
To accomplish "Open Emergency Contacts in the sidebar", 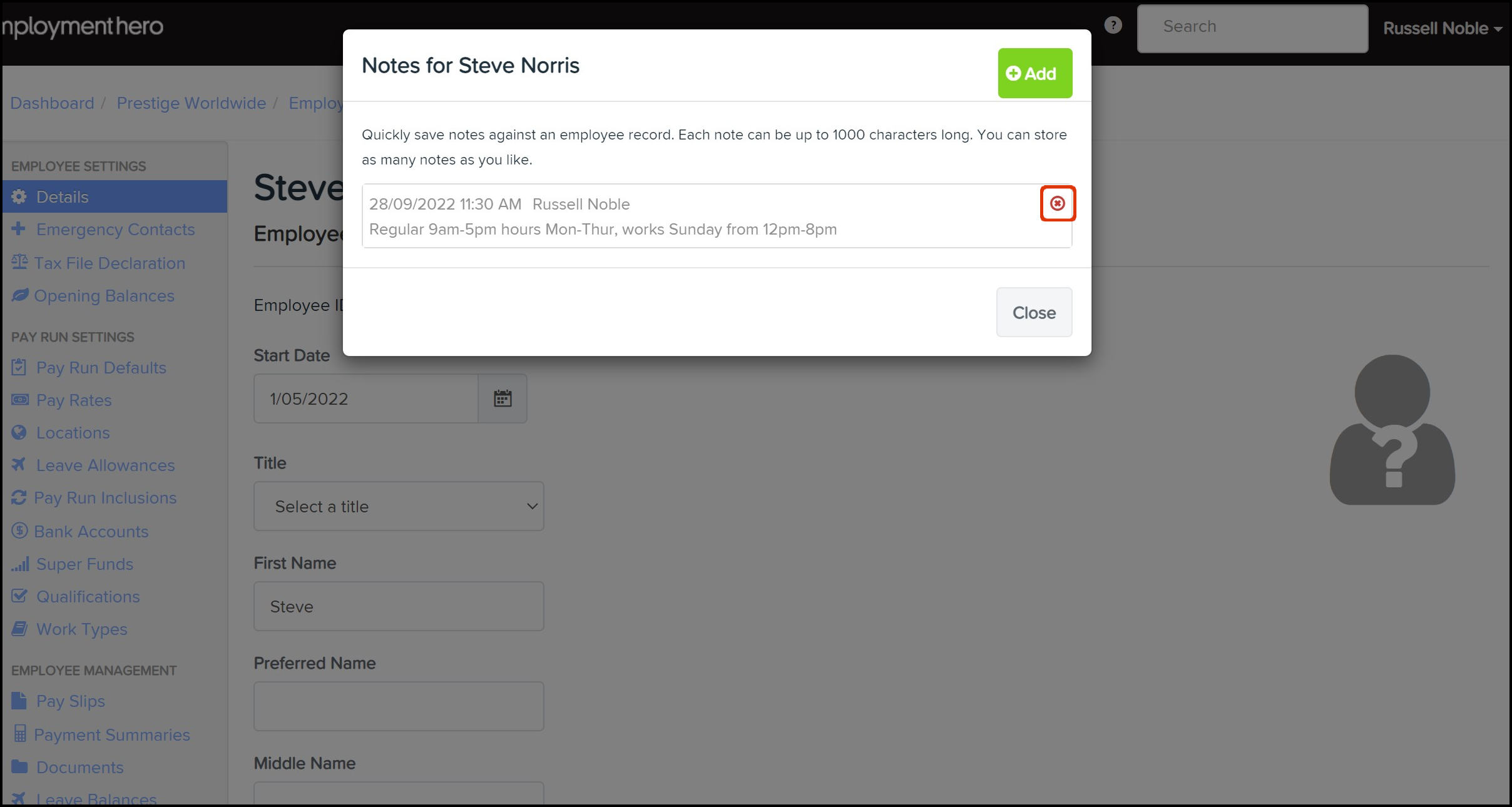I will (x=115, y=230).
